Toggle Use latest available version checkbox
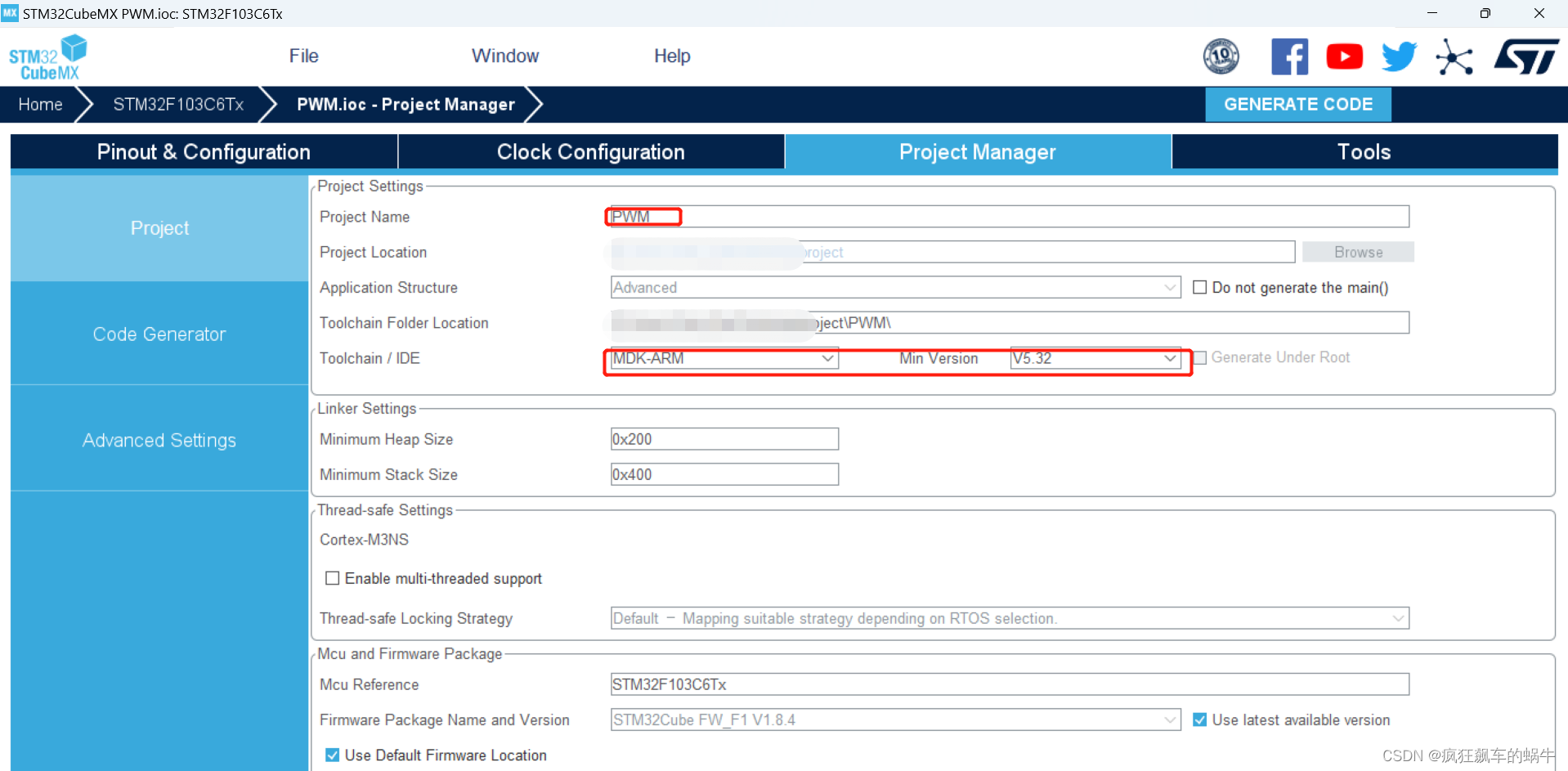Viewport: 1568px width, 771px height. pos(1199,719)
